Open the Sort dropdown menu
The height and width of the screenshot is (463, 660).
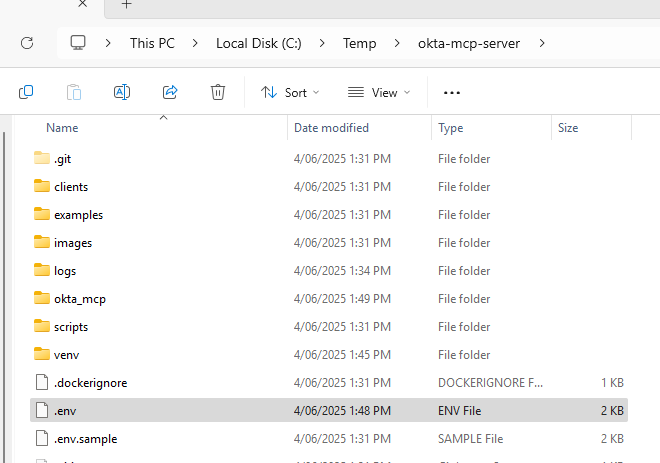tap(290, 92)
